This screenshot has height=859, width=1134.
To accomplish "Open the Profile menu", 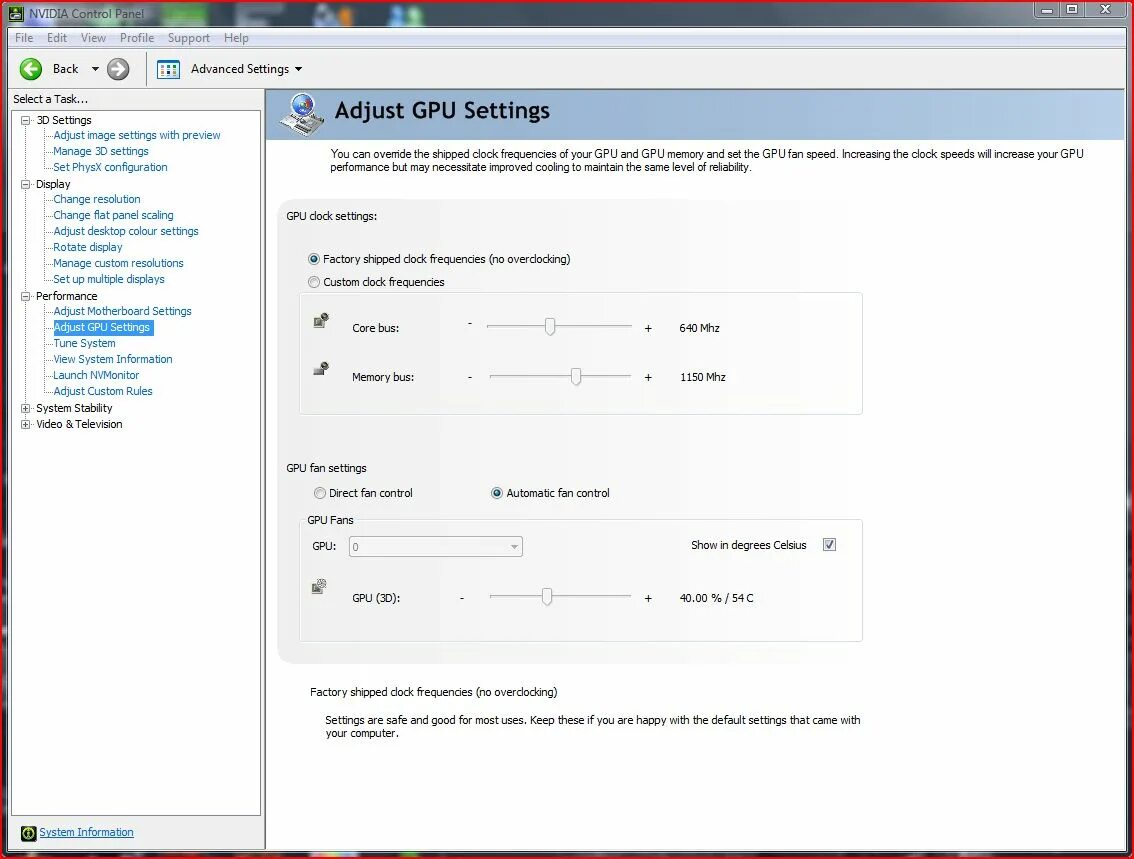I will [x=137, y=38].
